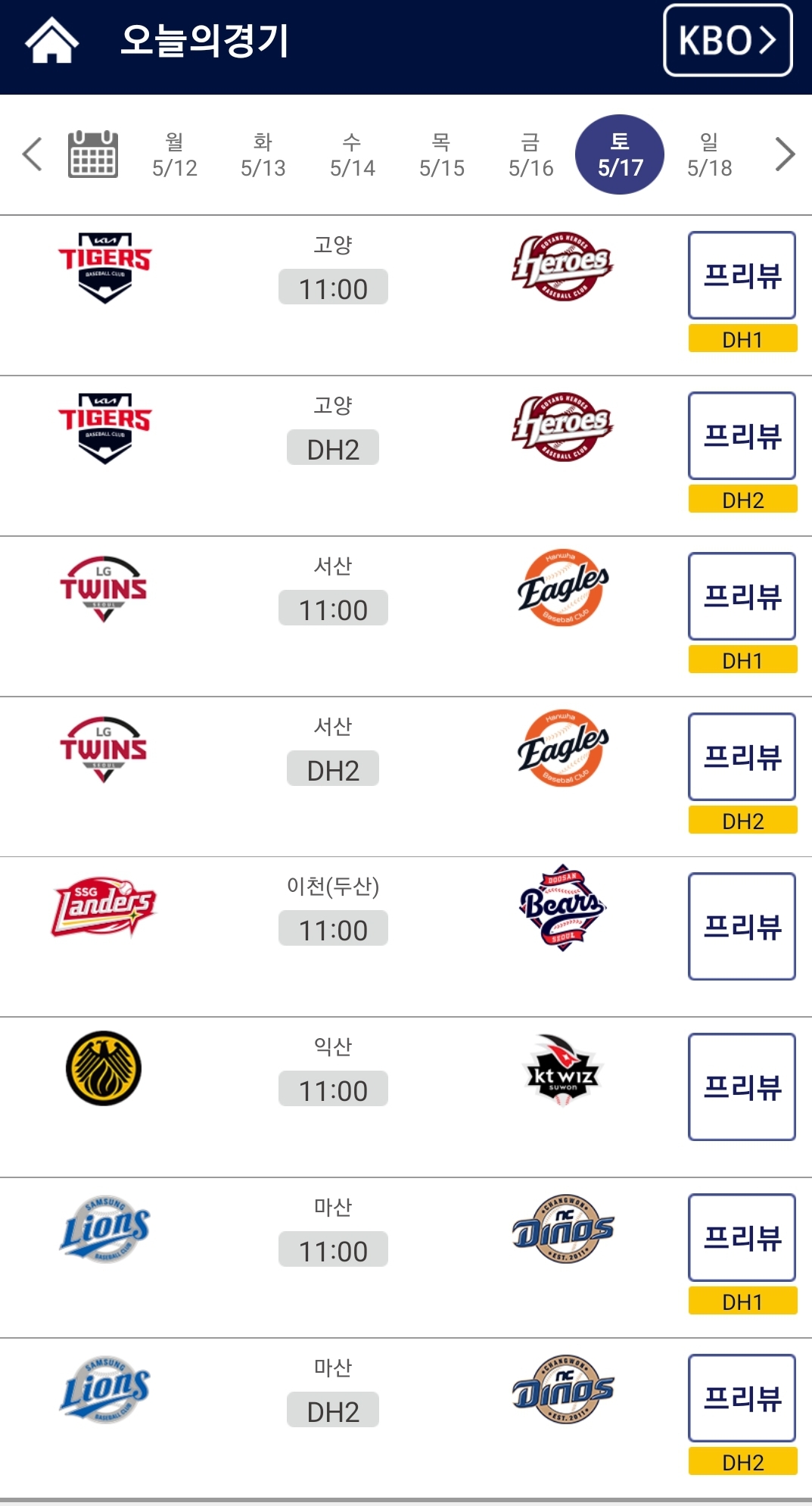Viewport: 812px width, 1506px height.
Task: Open the calendar date picker icon
Action: [93, 154]
